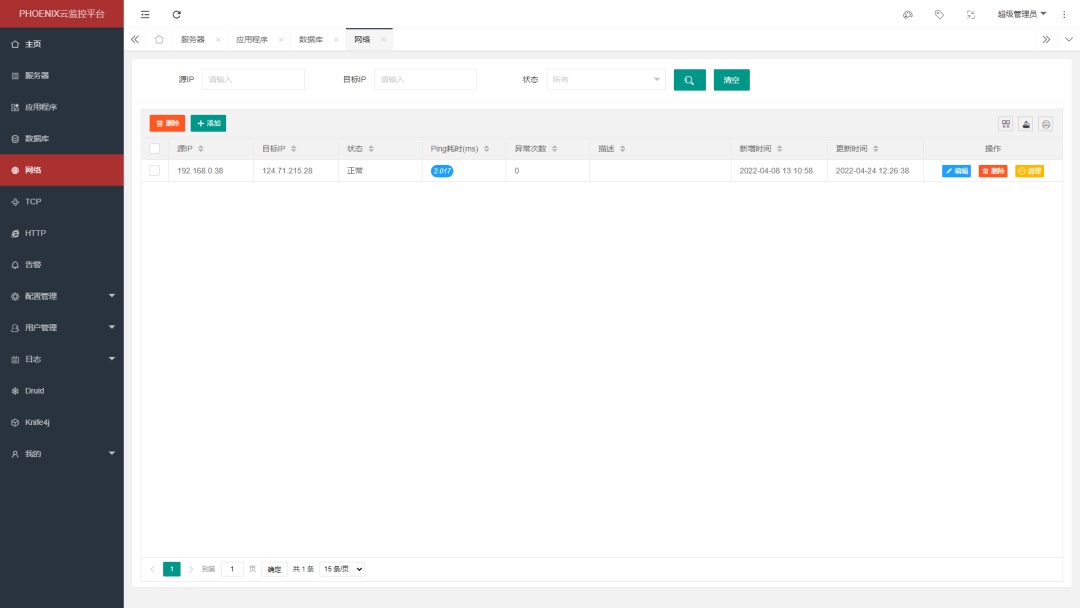Open column filter grid icon

[x=1006, y=124]
